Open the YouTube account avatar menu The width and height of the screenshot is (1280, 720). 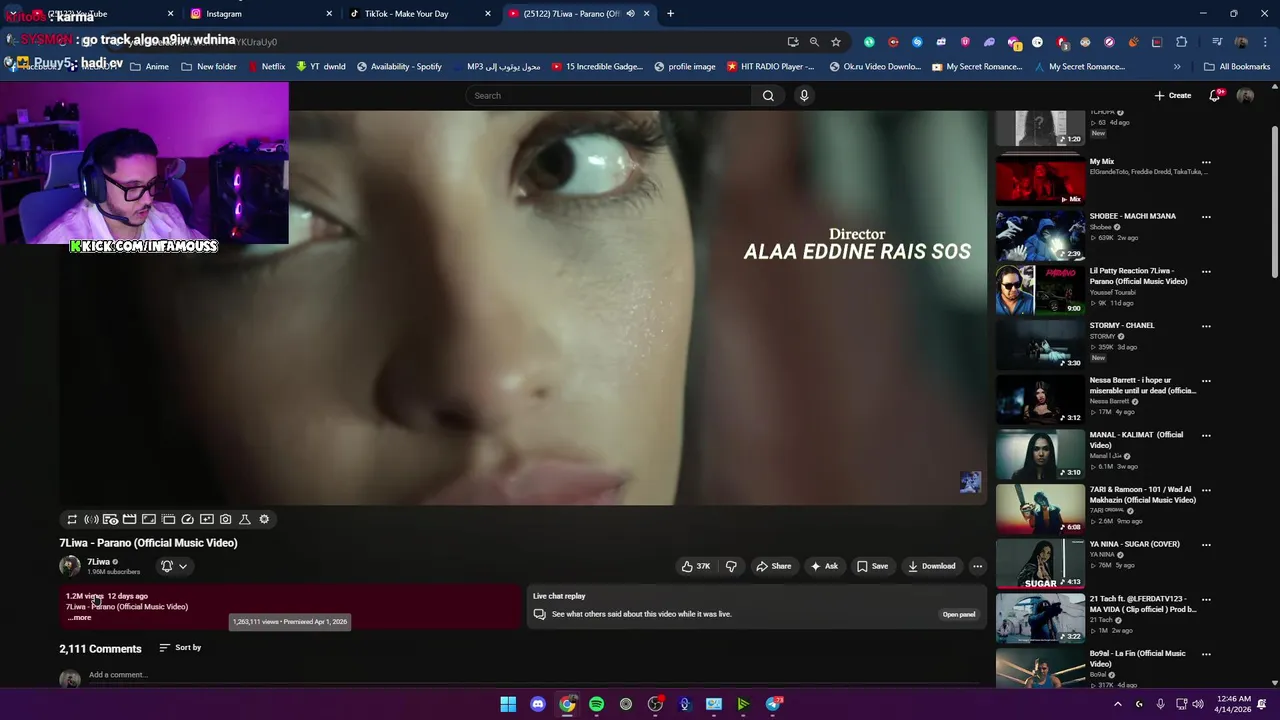click(1245, 95)
